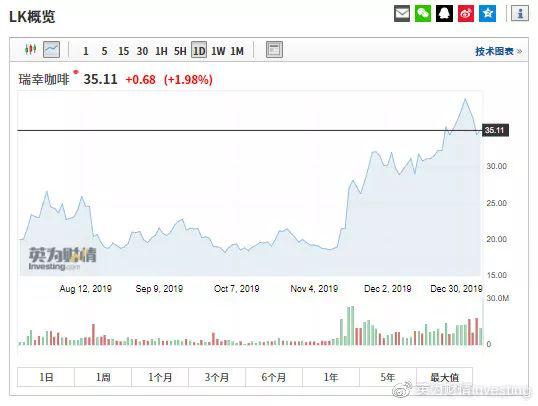The height and width of the screenshot is (406, 538).
Task: Click the 30.00 price axis label
Action: tap(496, 166)
